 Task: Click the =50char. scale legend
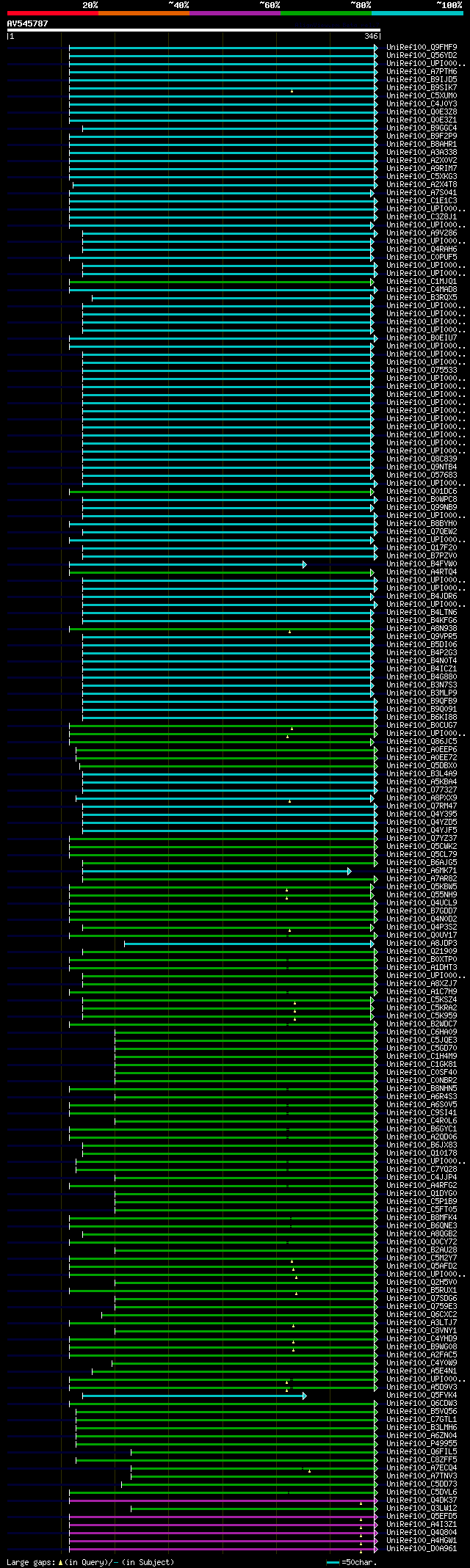(x=352, y=1562)
